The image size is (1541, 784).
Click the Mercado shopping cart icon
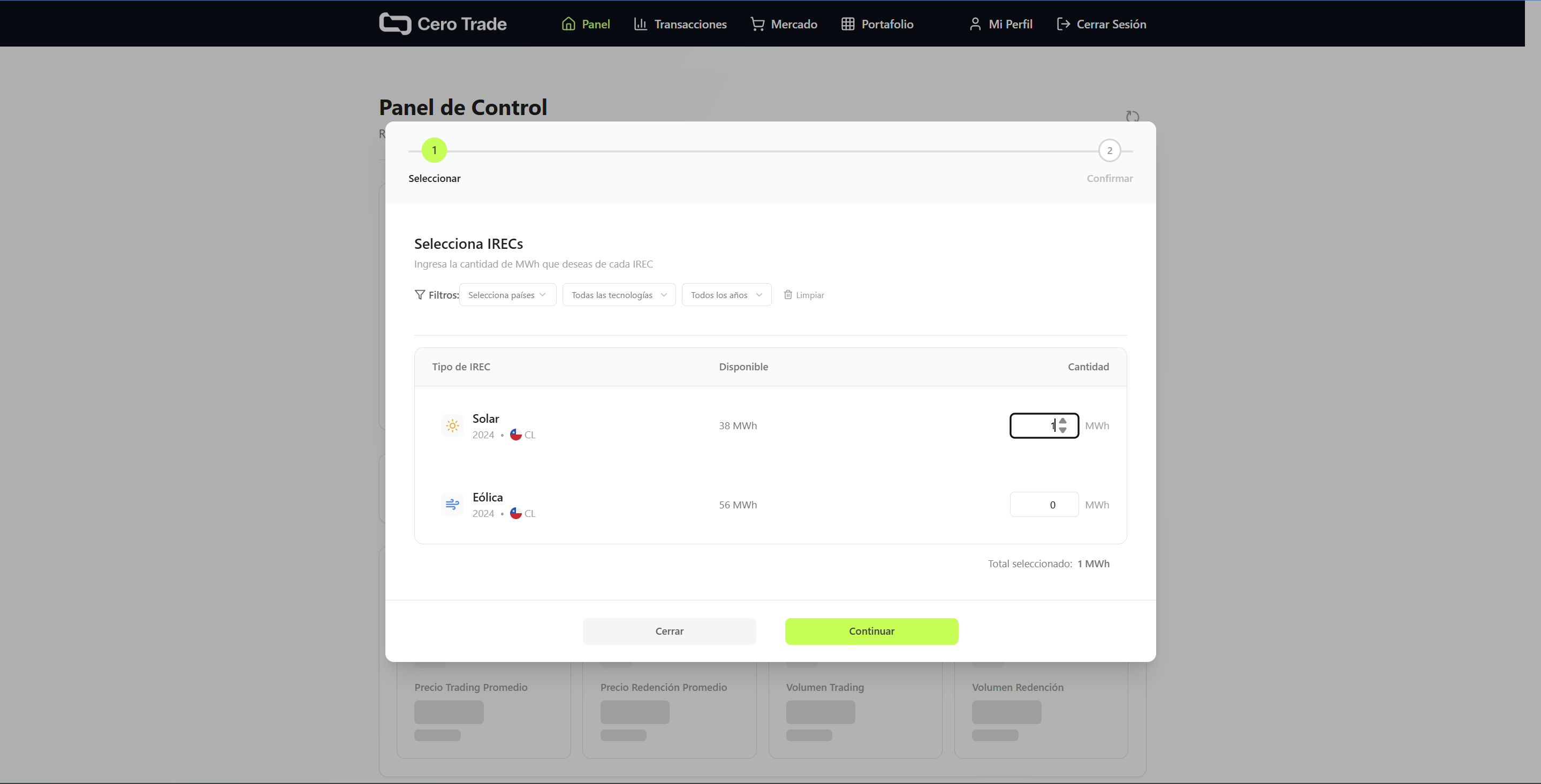click(757, 24)
